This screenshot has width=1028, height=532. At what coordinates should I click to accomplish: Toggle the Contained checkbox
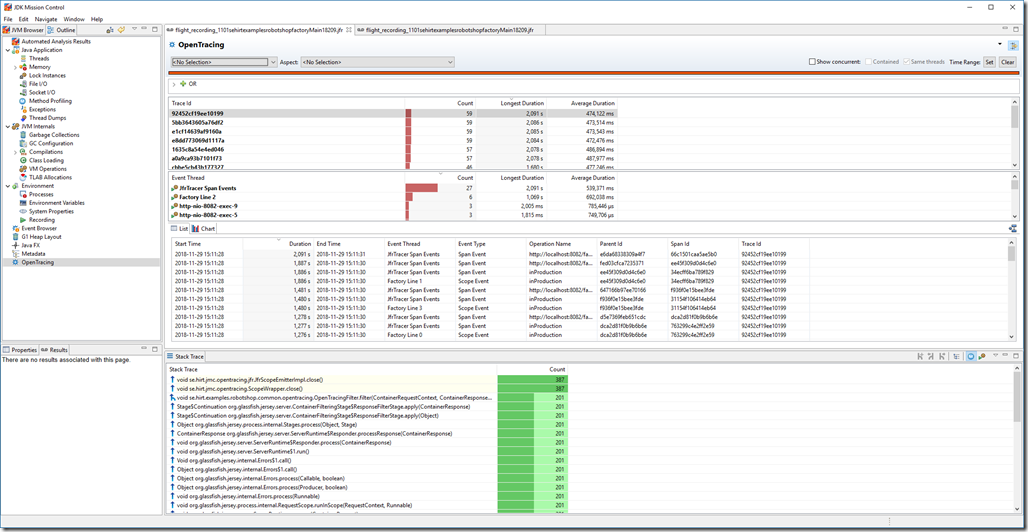pyautogui.click(x=868, y=62)
